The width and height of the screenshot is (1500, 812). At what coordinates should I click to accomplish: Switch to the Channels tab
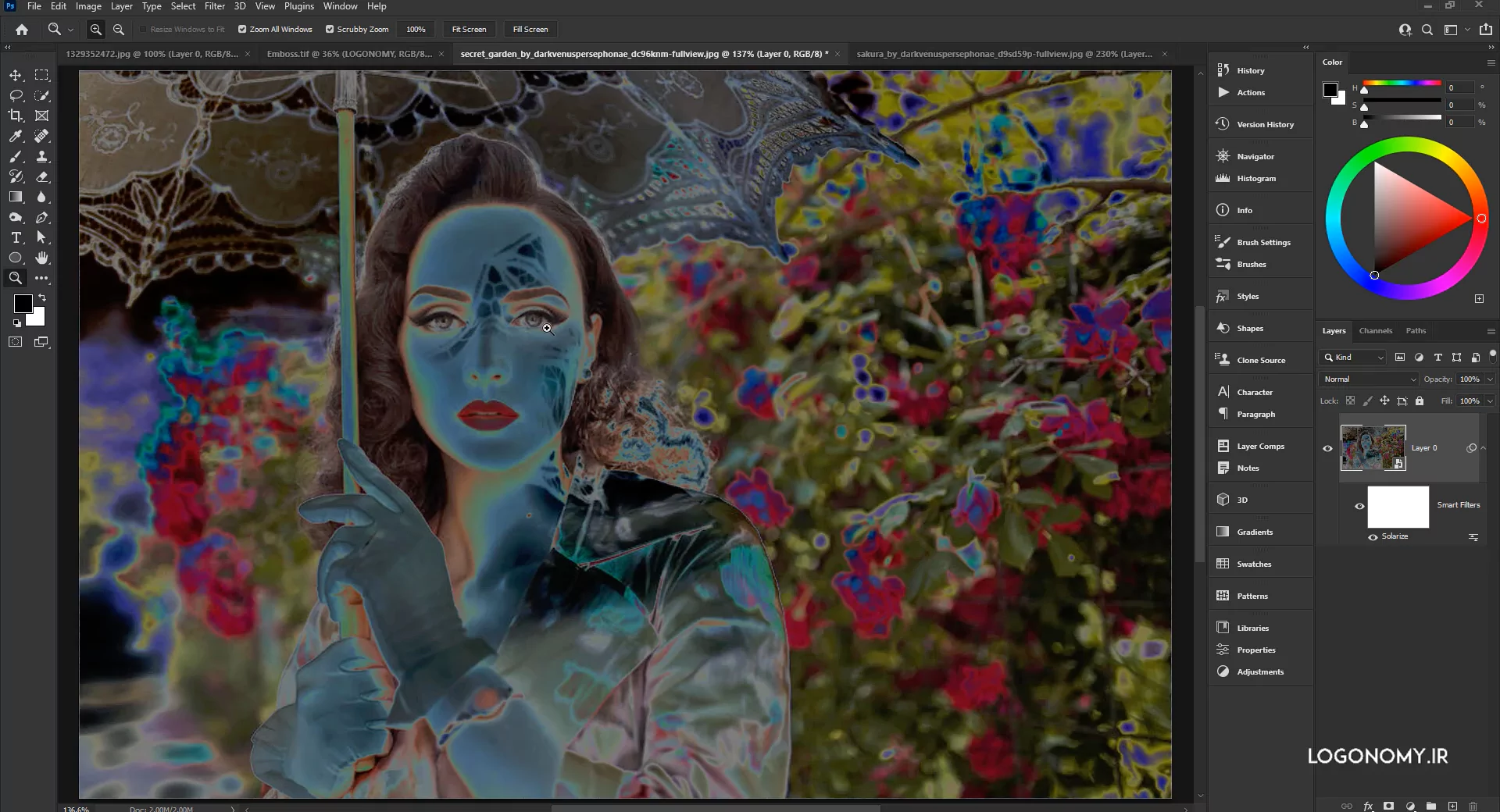tap(1375, 330)
